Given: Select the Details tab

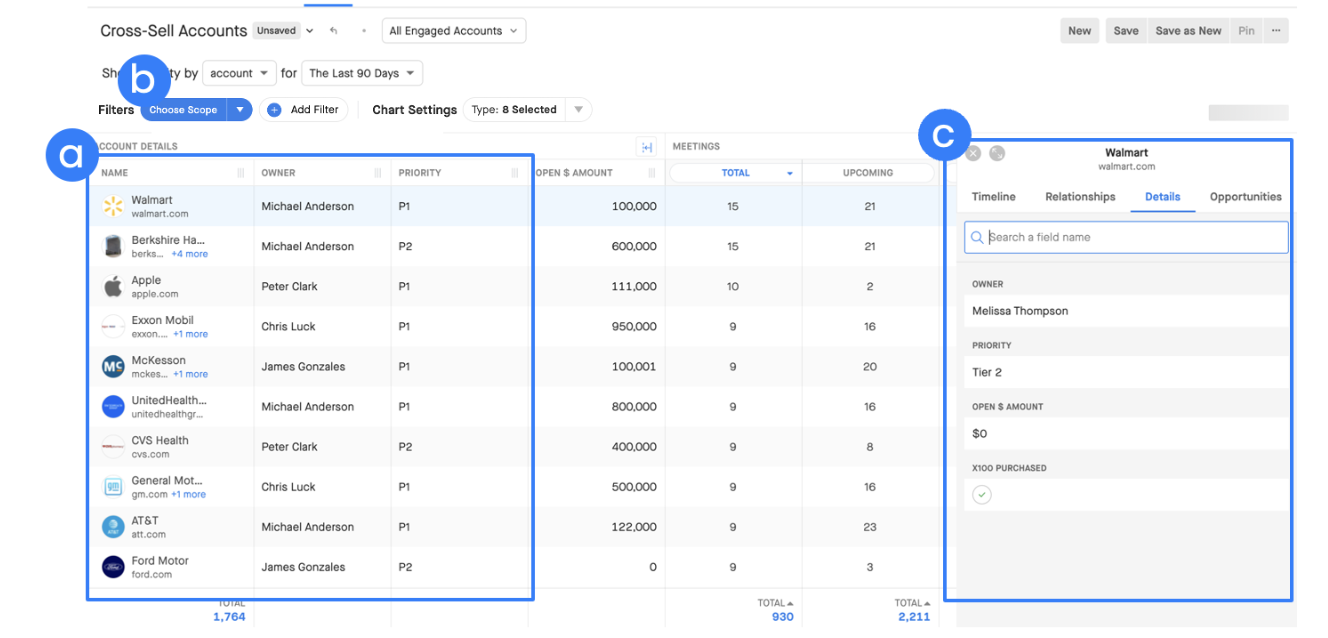Looking at the screenshot, I should [1163, 197].
